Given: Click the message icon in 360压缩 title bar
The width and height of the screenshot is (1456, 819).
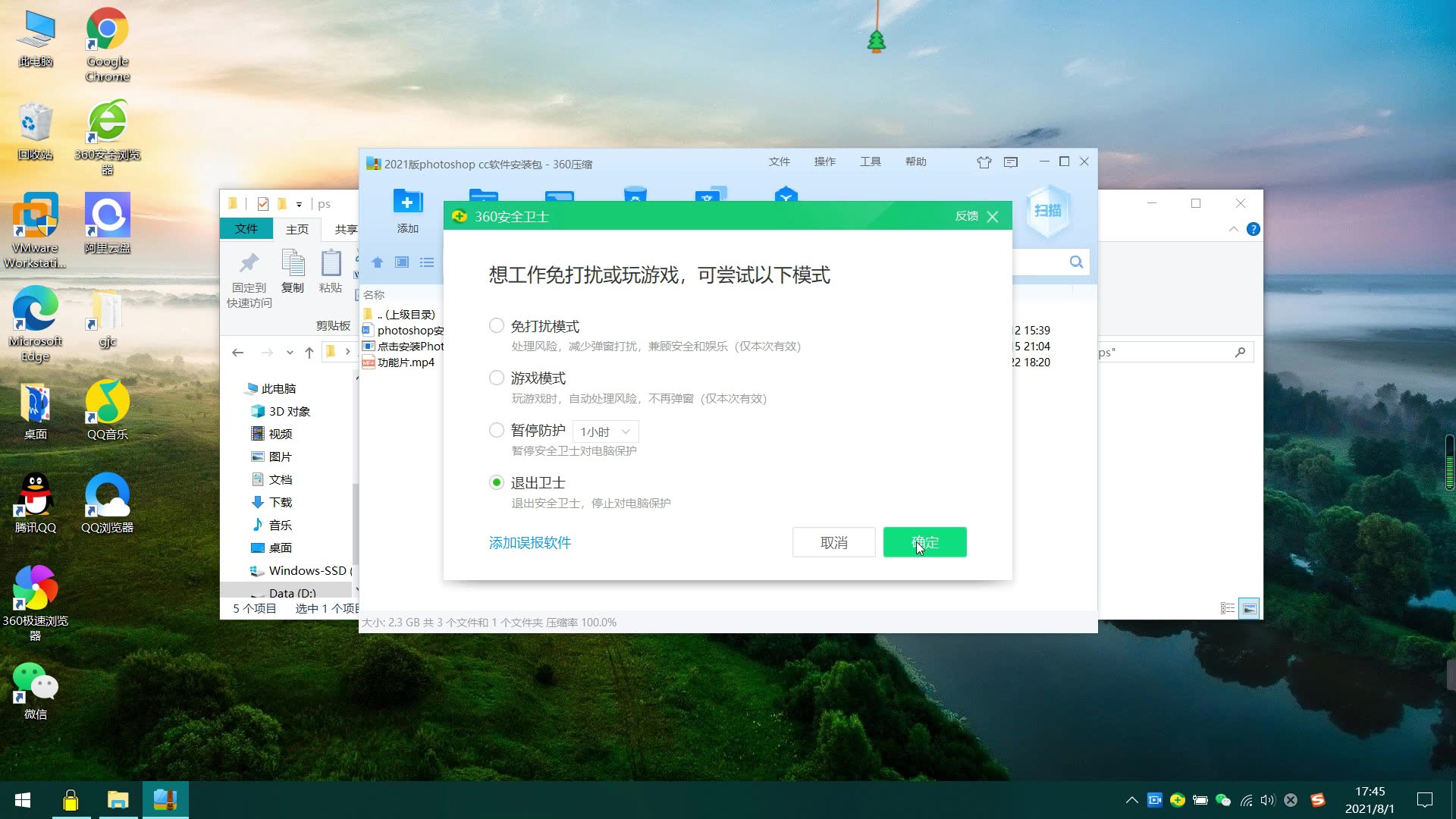Looking at the screenshot, I should pyautogui.click(x=1011, y=162).
